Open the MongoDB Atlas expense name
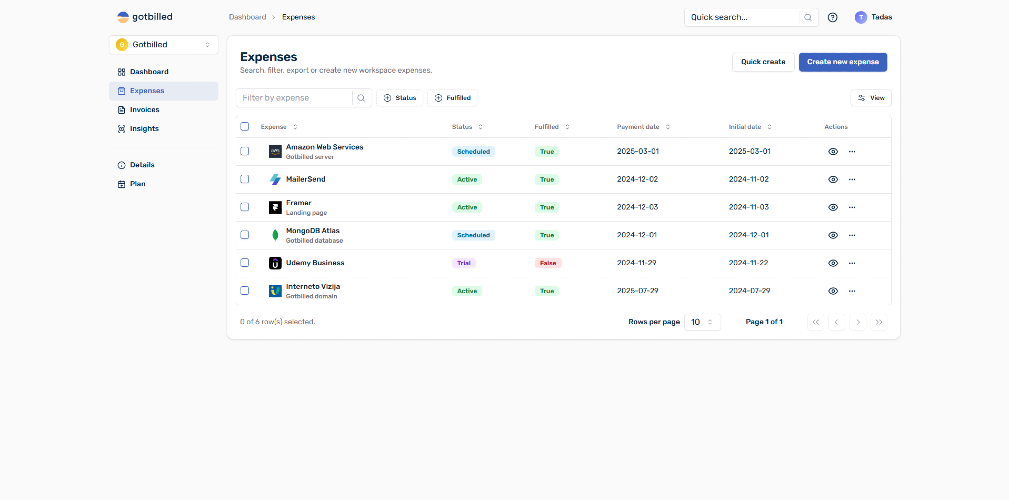This screenshot has height=500, width=1009. click(313, 230)
